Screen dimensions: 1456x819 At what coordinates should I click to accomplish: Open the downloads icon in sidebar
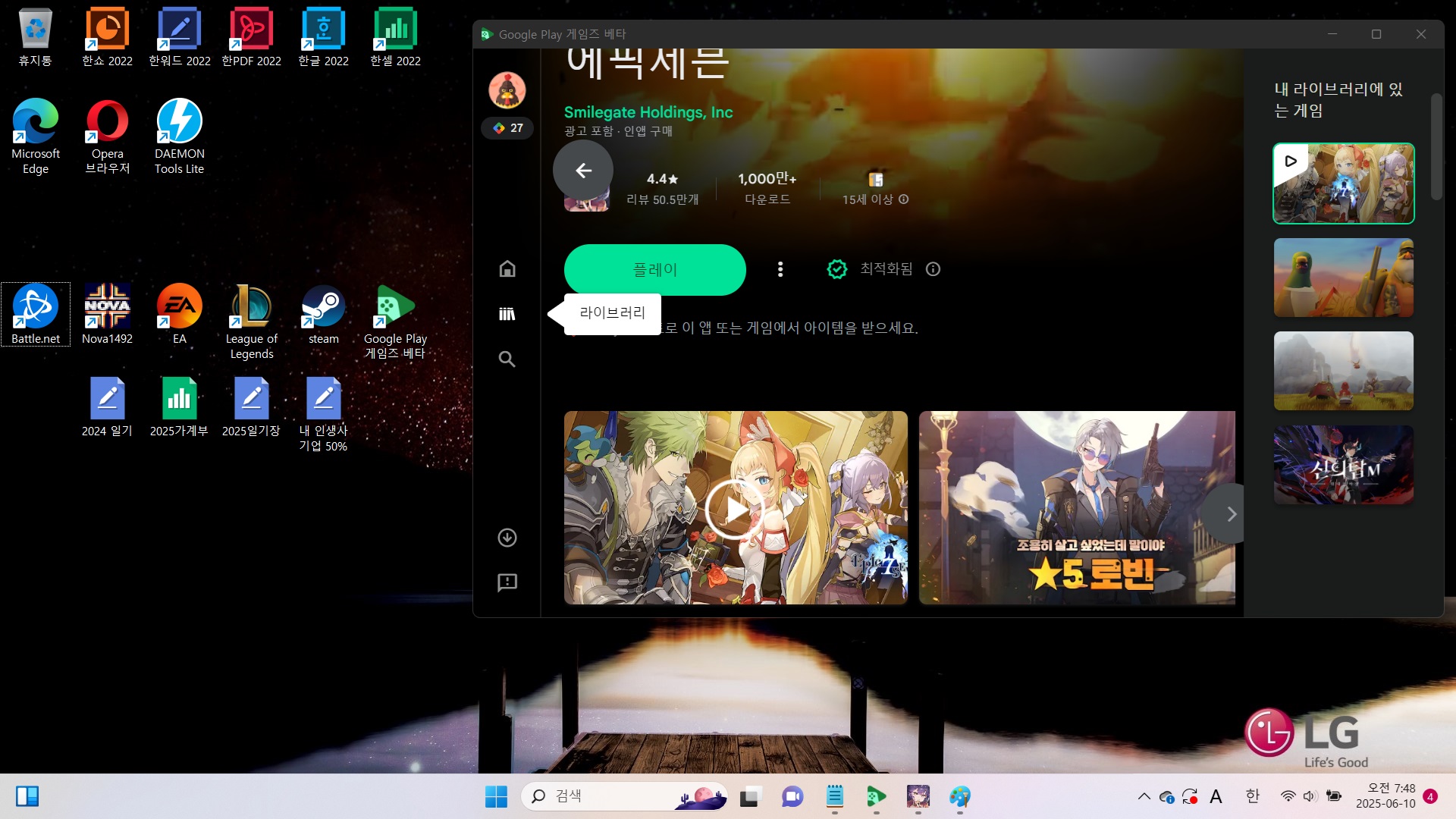(507, 538)
